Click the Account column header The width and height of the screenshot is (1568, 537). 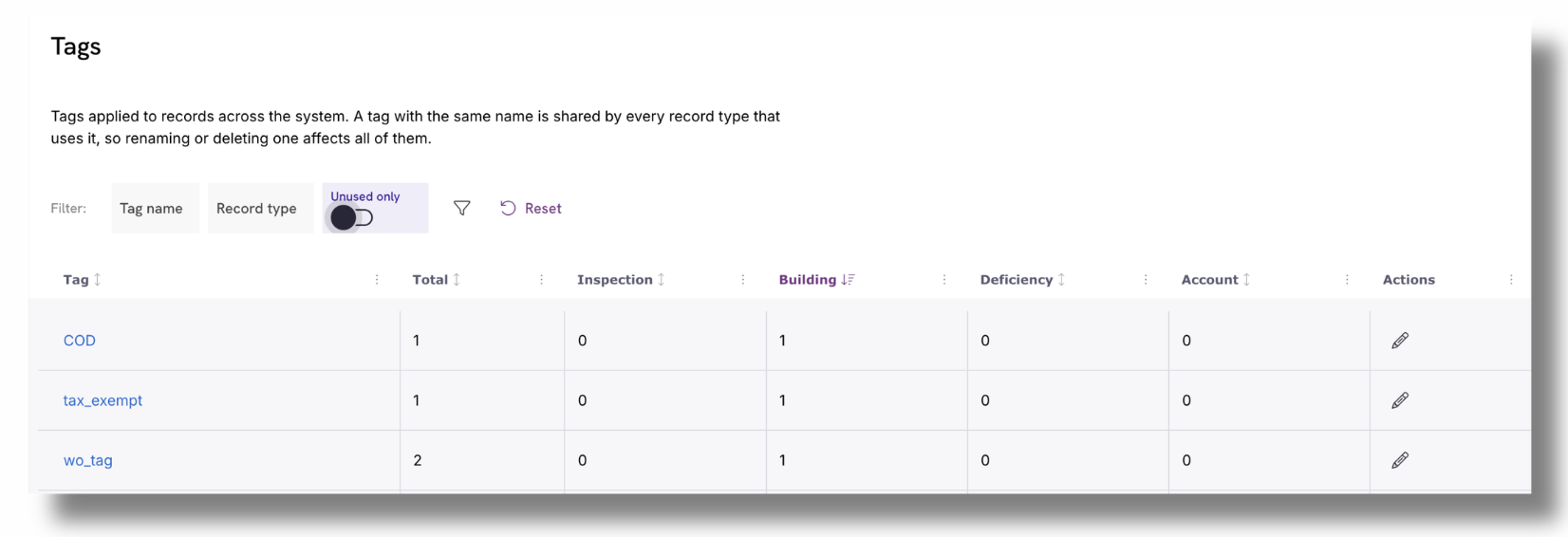click(x=1209, y=280)
